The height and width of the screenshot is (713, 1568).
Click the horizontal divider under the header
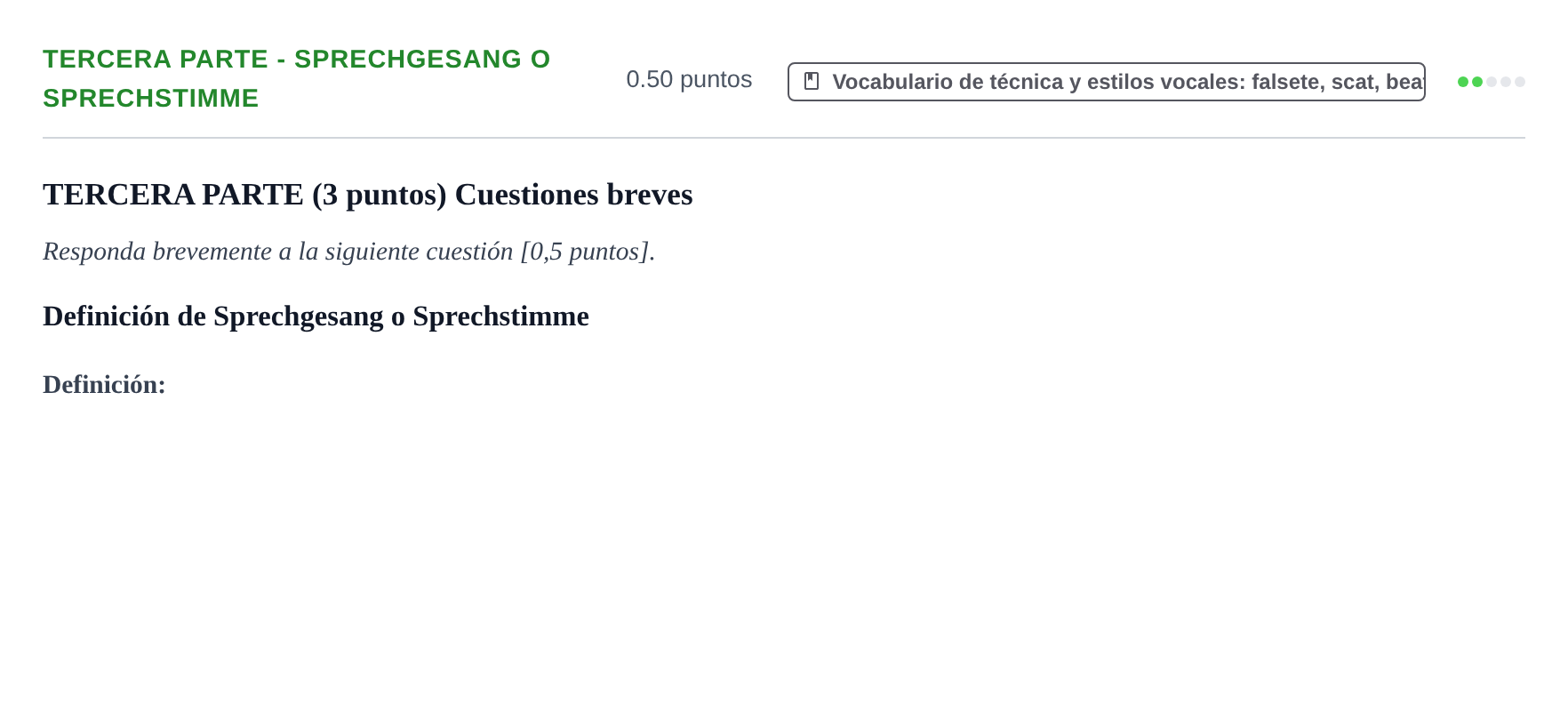click(x=784, y=138)
